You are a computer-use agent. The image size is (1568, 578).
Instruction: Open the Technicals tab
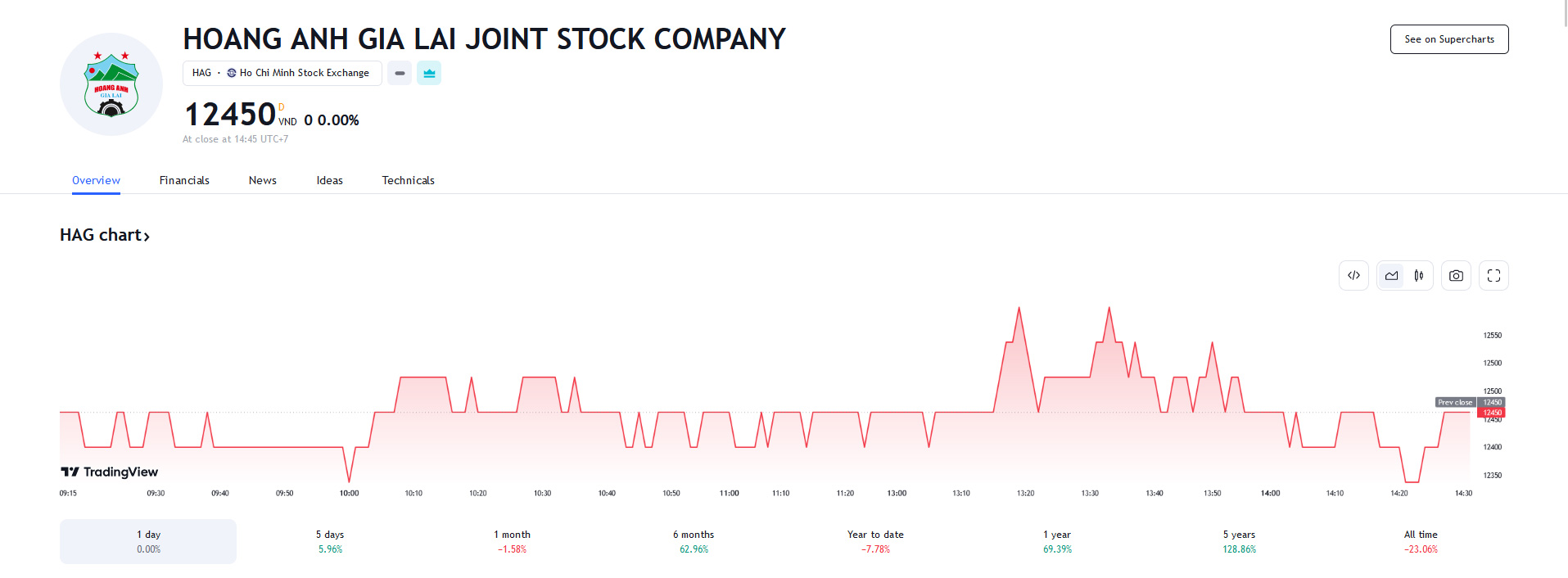point(408,180)
